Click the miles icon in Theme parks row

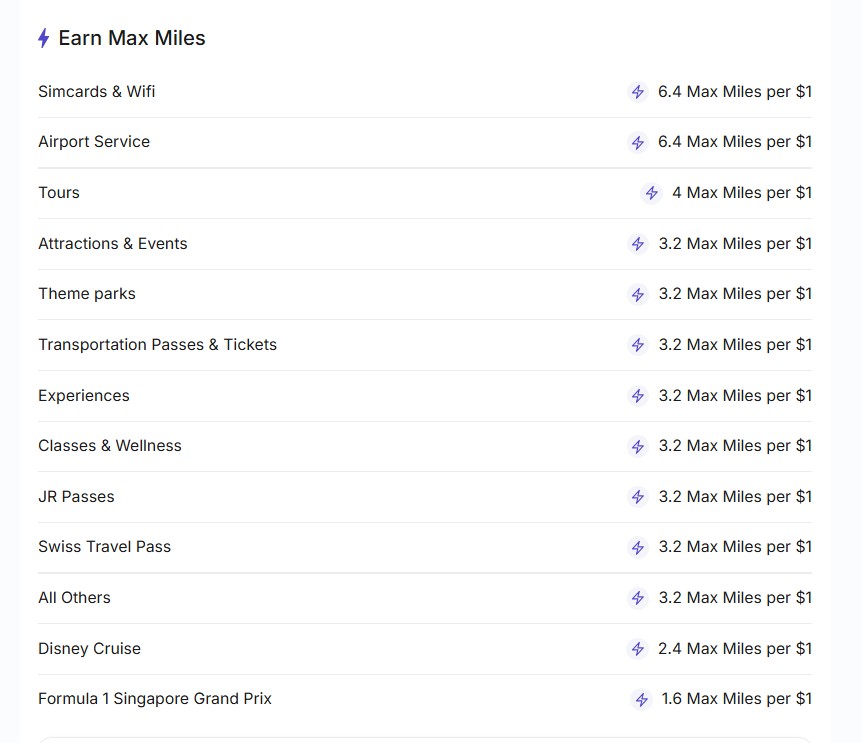(x=638, y=295)
